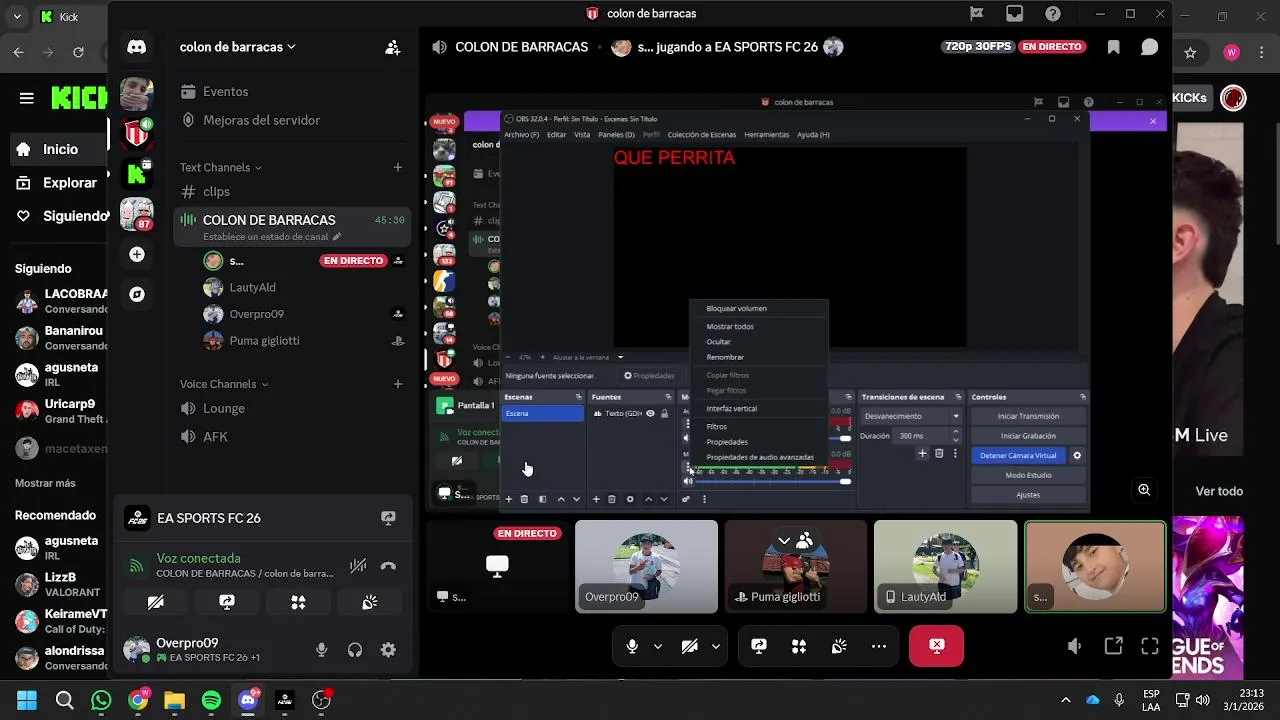Screen dimensions: 1280x720
Task: Open the clips text channel
Action: click(292, 191)
